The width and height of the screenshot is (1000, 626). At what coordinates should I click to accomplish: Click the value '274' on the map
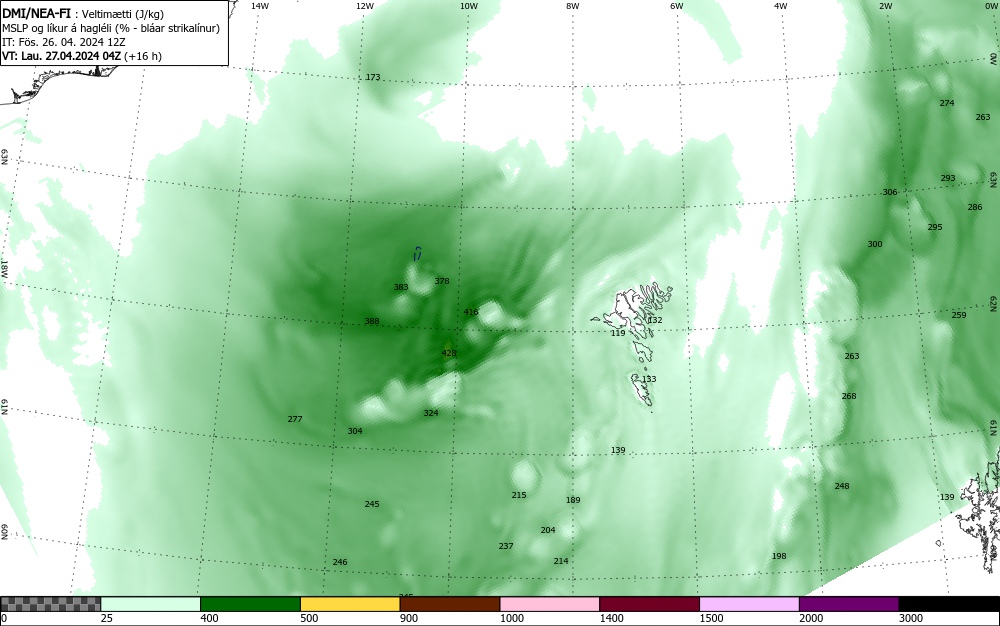(x=947, y=103)
